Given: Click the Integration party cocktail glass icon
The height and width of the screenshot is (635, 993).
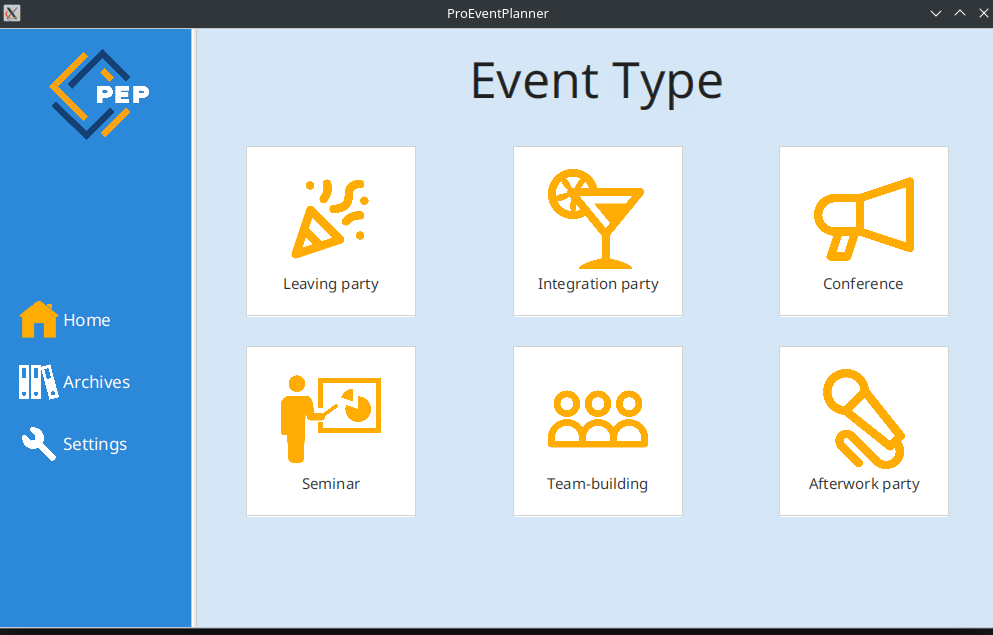Looking at the screenshot, I should [x=597, y=215].
